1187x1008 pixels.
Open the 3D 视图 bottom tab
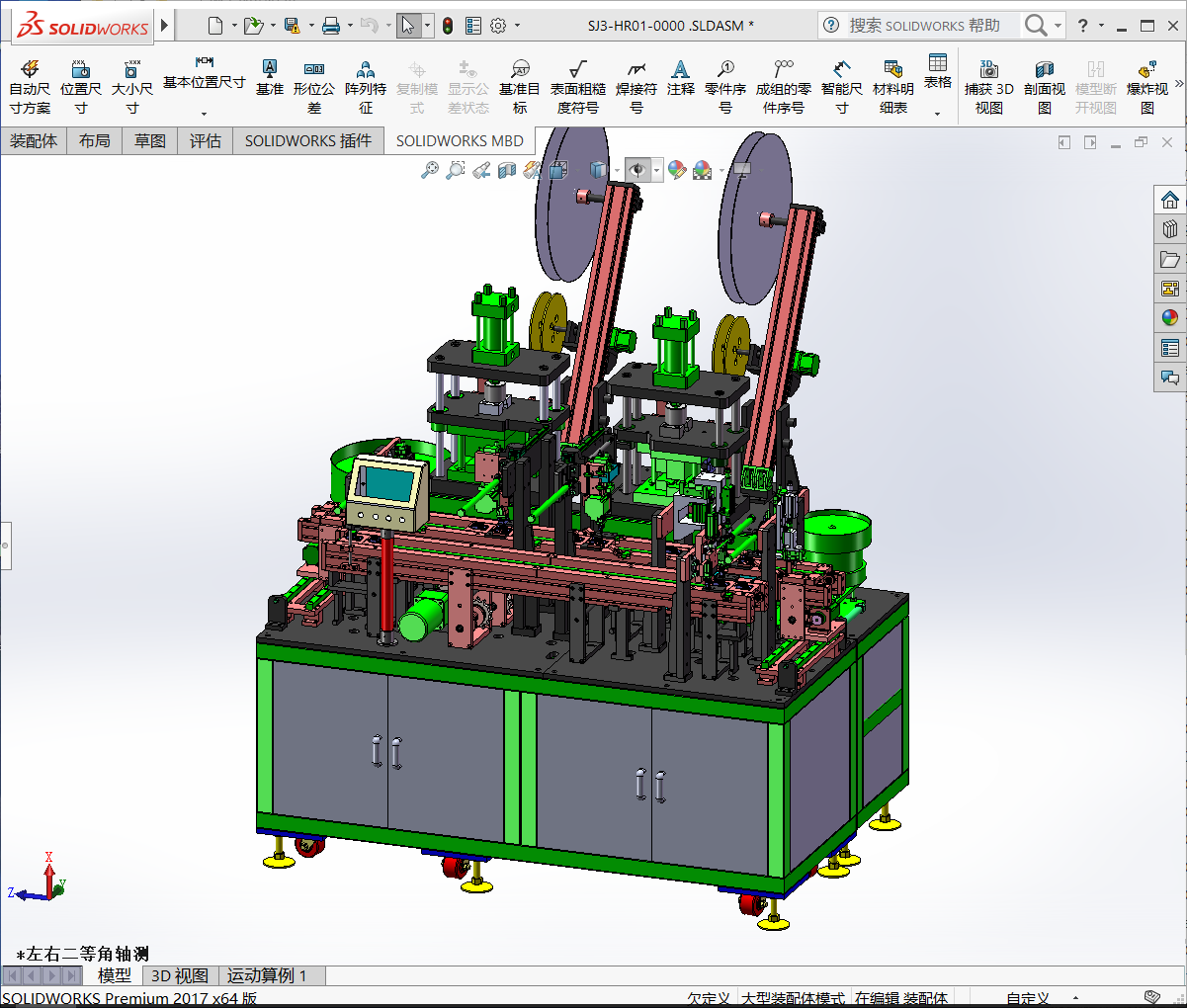point(180,975)
